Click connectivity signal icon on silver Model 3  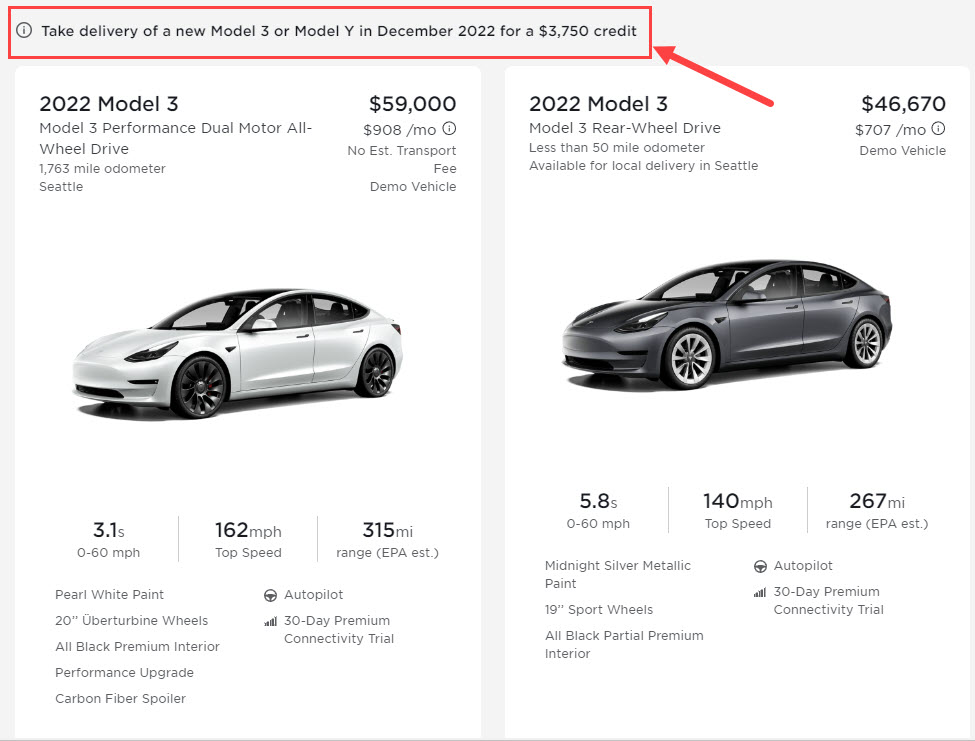[760, 592]
